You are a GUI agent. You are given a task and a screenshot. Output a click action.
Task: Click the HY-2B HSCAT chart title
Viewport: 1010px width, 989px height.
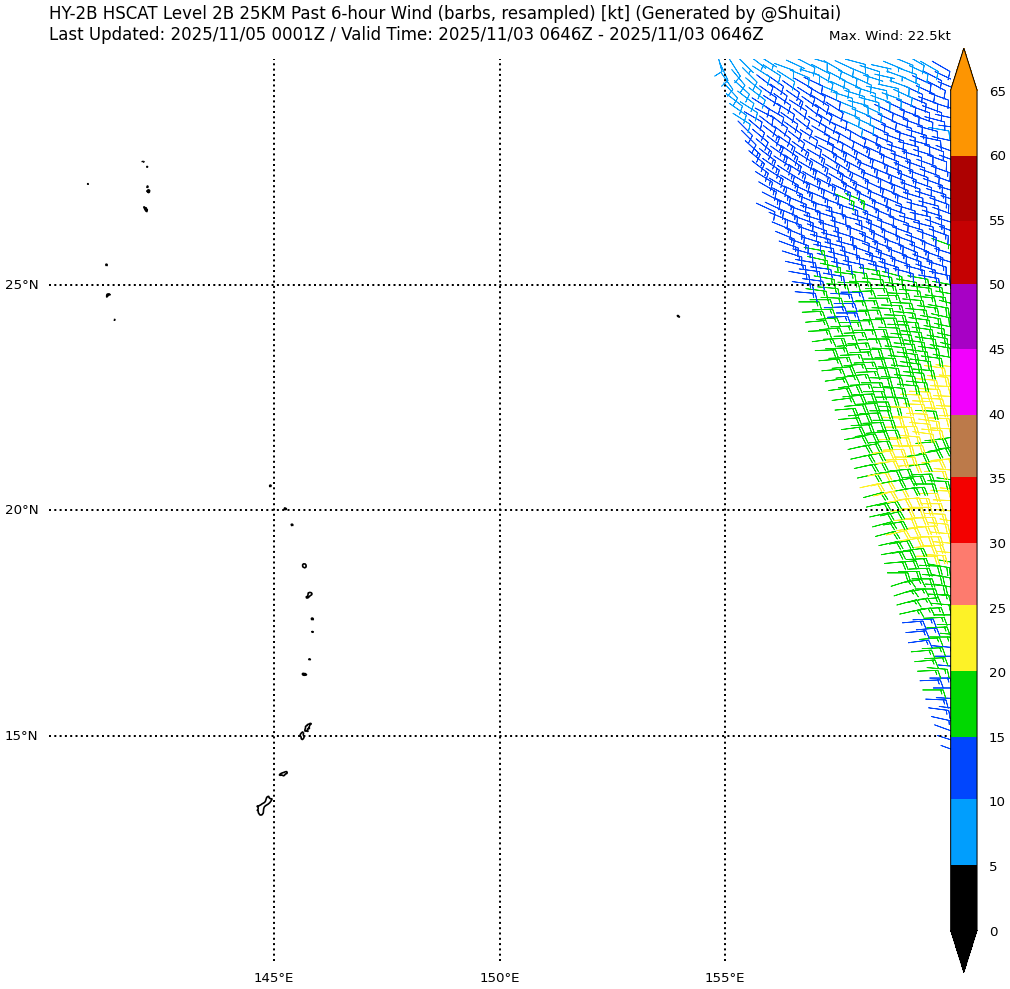445,14
